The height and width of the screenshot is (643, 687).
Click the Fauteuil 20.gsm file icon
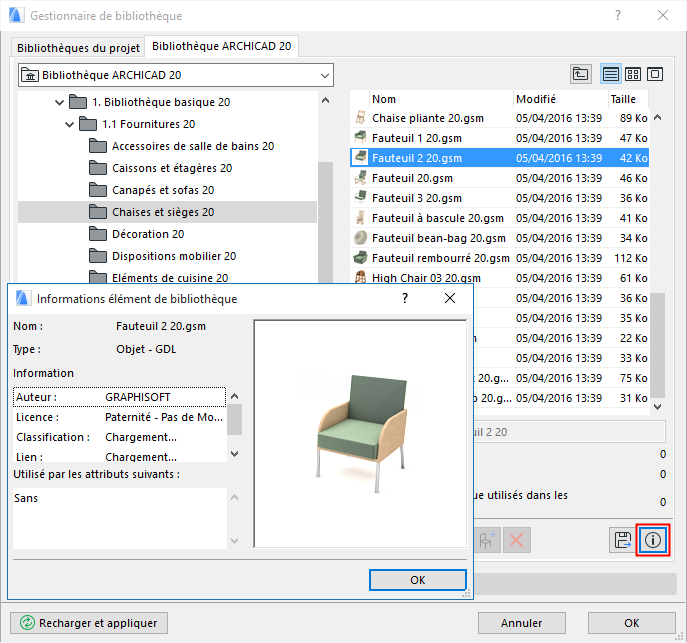360,178
